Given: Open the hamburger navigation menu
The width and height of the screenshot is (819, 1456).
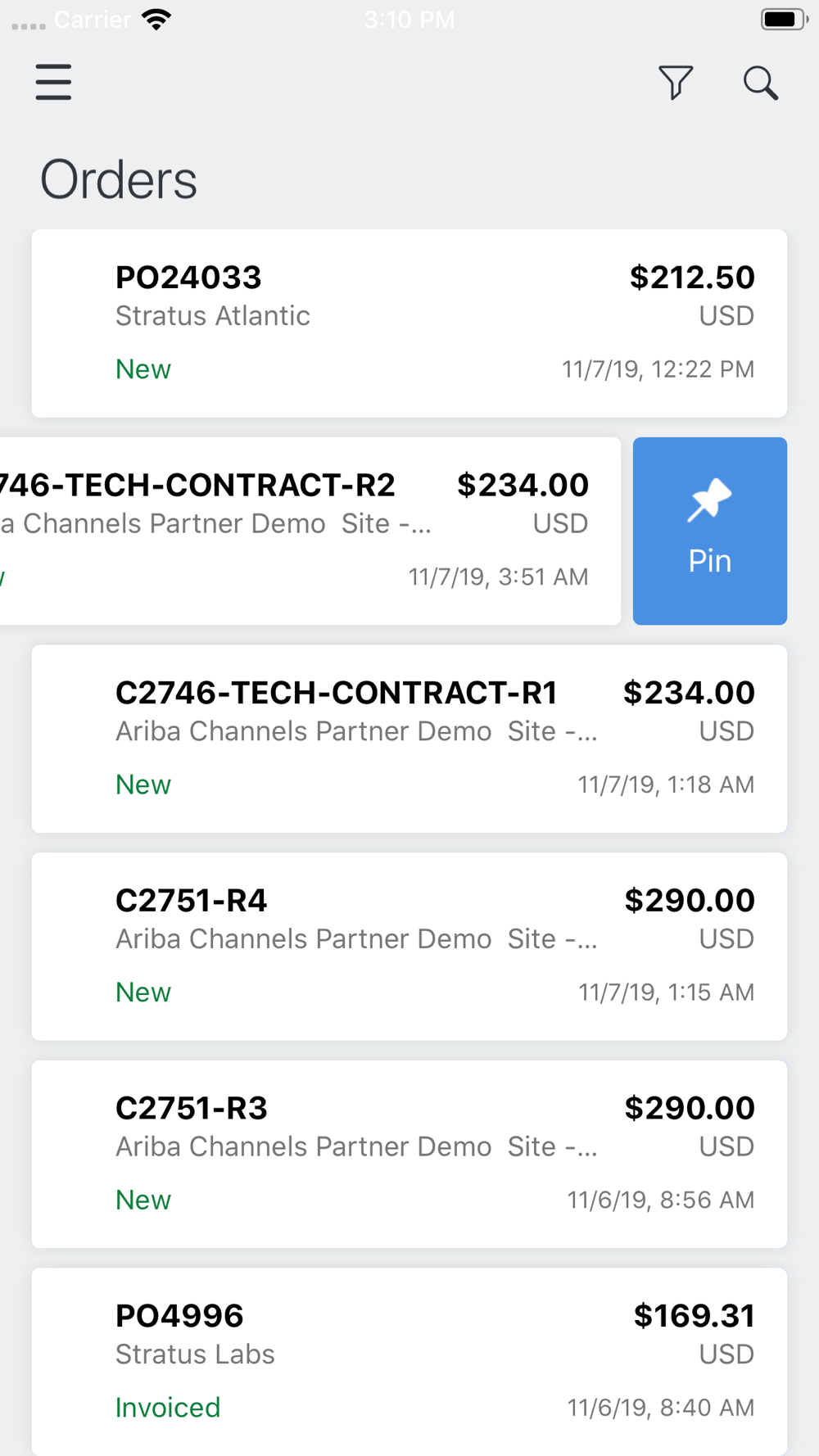Looking at the screenshot, I should point(53,82).
